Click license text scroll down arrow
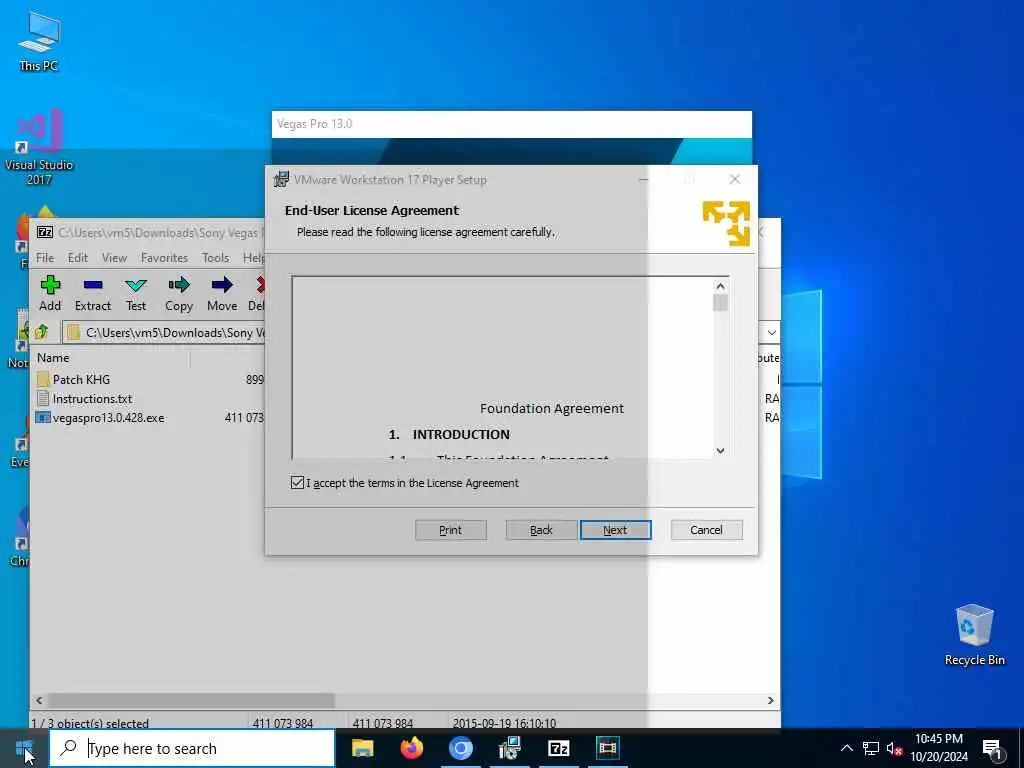The width and height of the screenshot is (1024, 768). coord(720,450)
